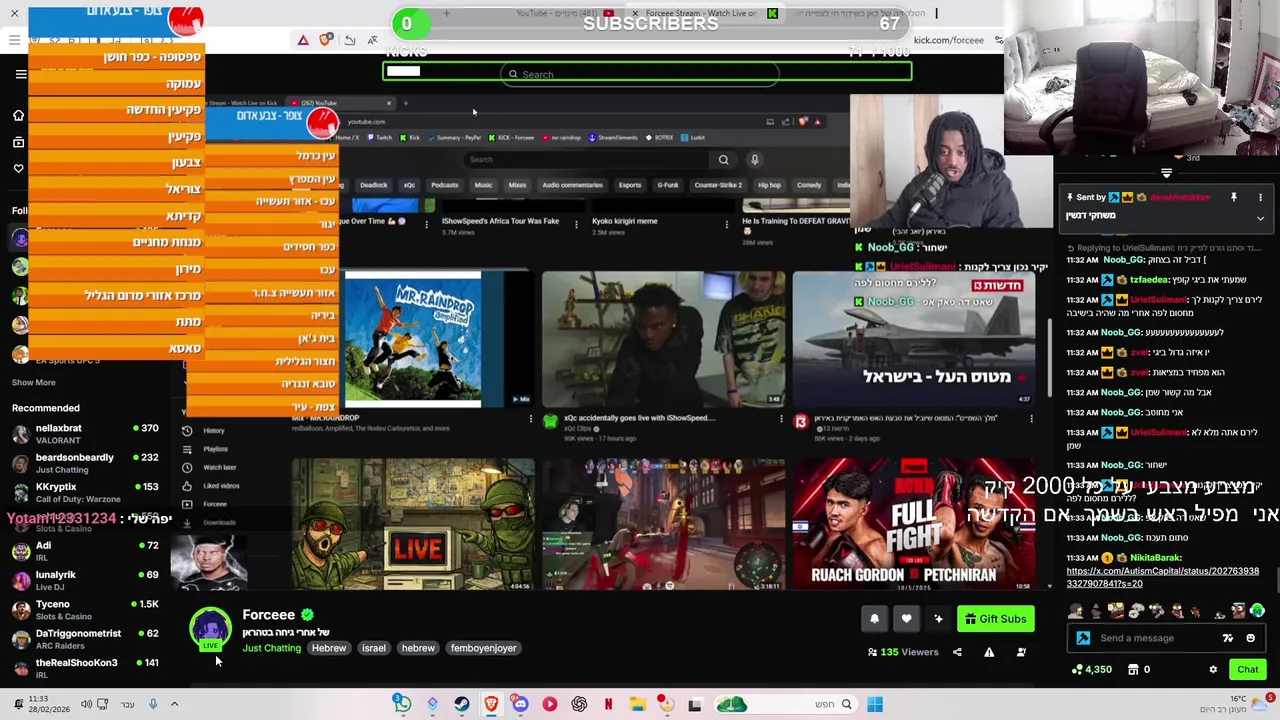The width and height of the screenshot is (1280, 720).
Task: Click the 135 Viewers count
Action: (x=903, y=652)
